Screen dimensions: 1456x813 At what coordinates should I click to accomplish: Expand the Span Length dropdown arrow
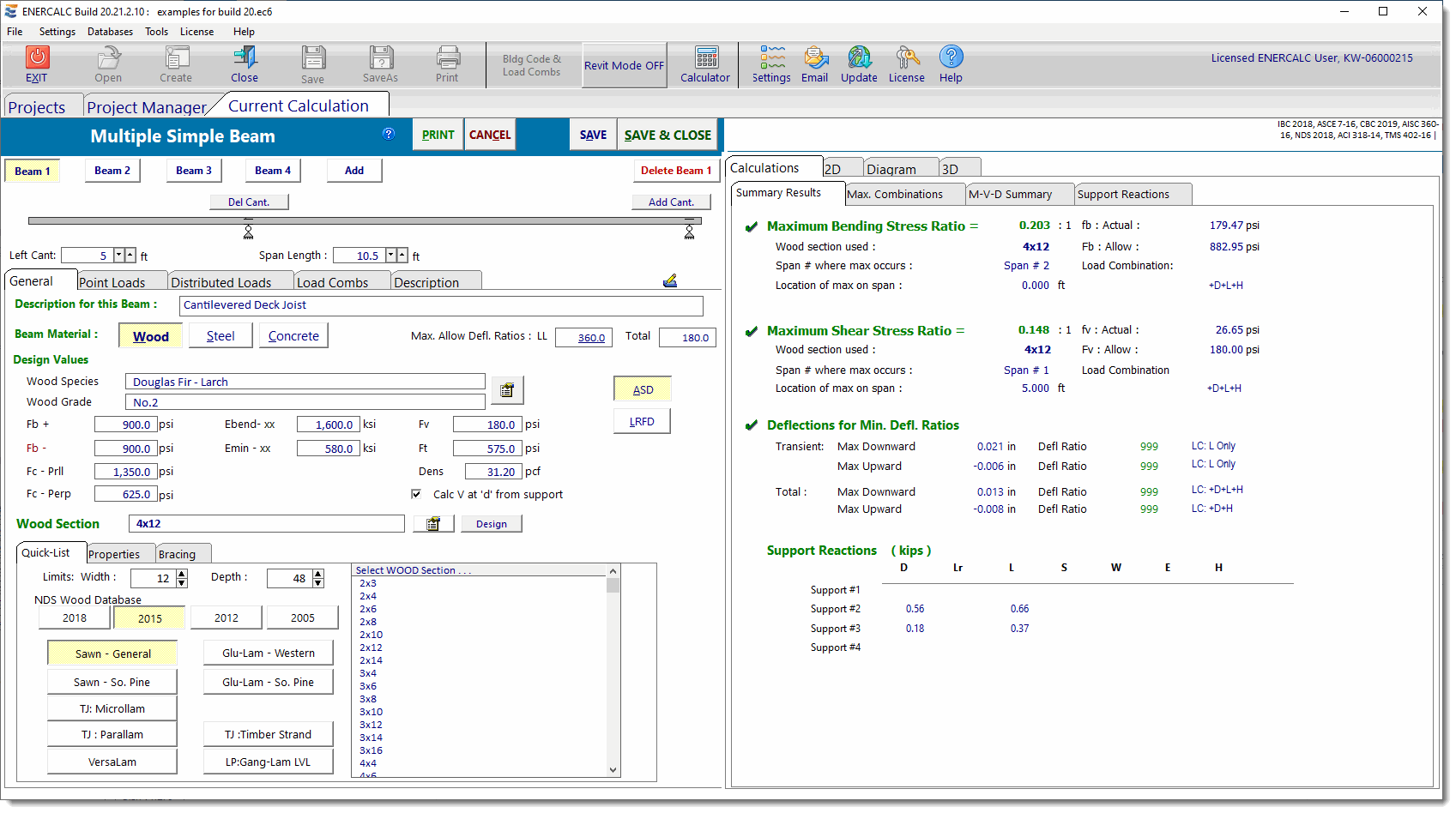[391, 256]
